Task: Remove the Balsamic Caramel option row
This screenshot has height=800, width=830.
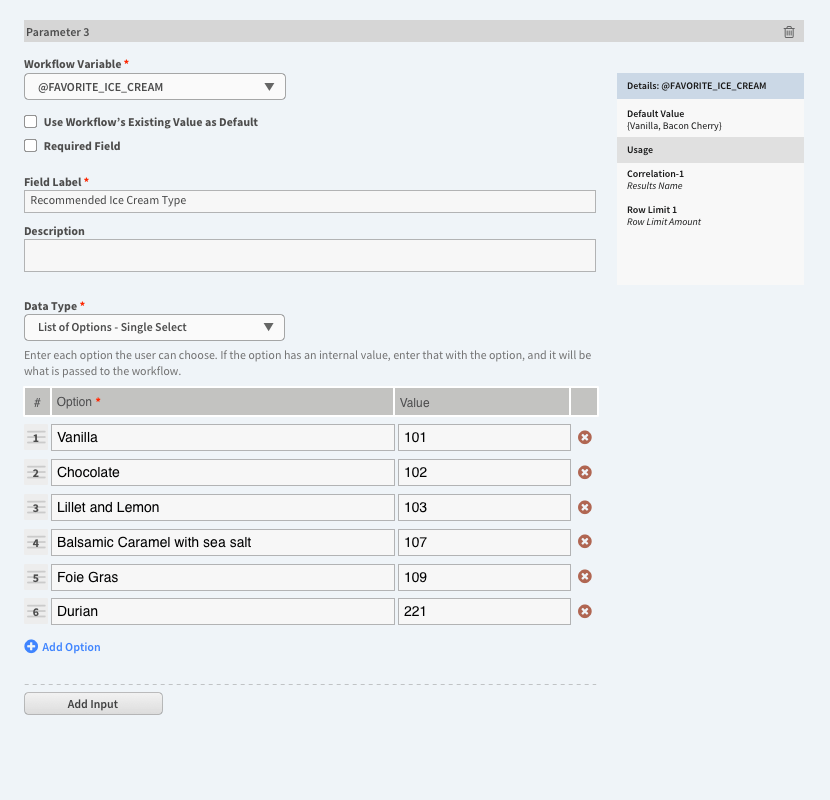Action: point(584,541)
